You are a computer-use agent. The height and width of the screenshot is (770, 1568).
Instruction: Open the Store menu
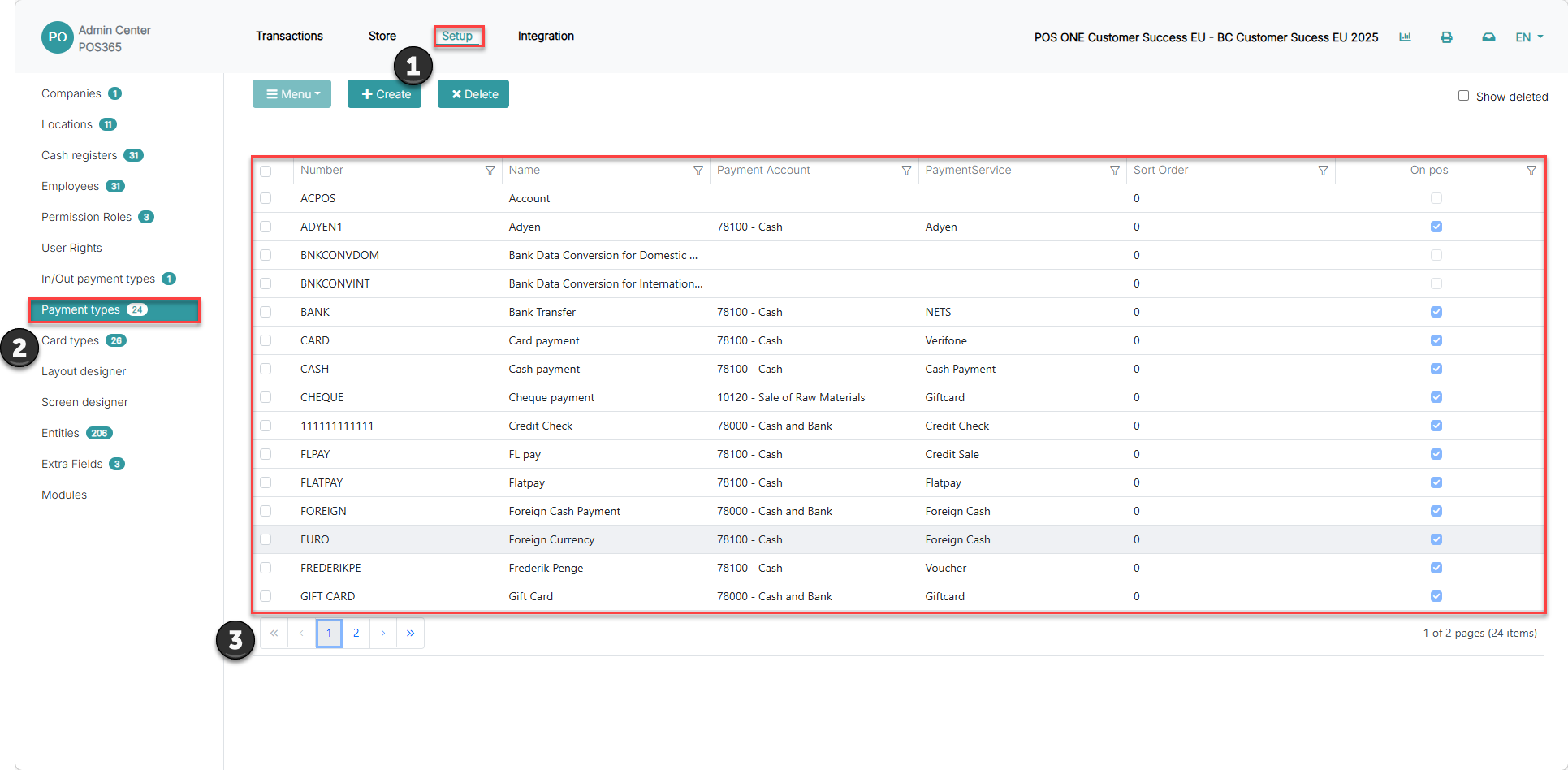pyautogui.click(x=382, y=36)
